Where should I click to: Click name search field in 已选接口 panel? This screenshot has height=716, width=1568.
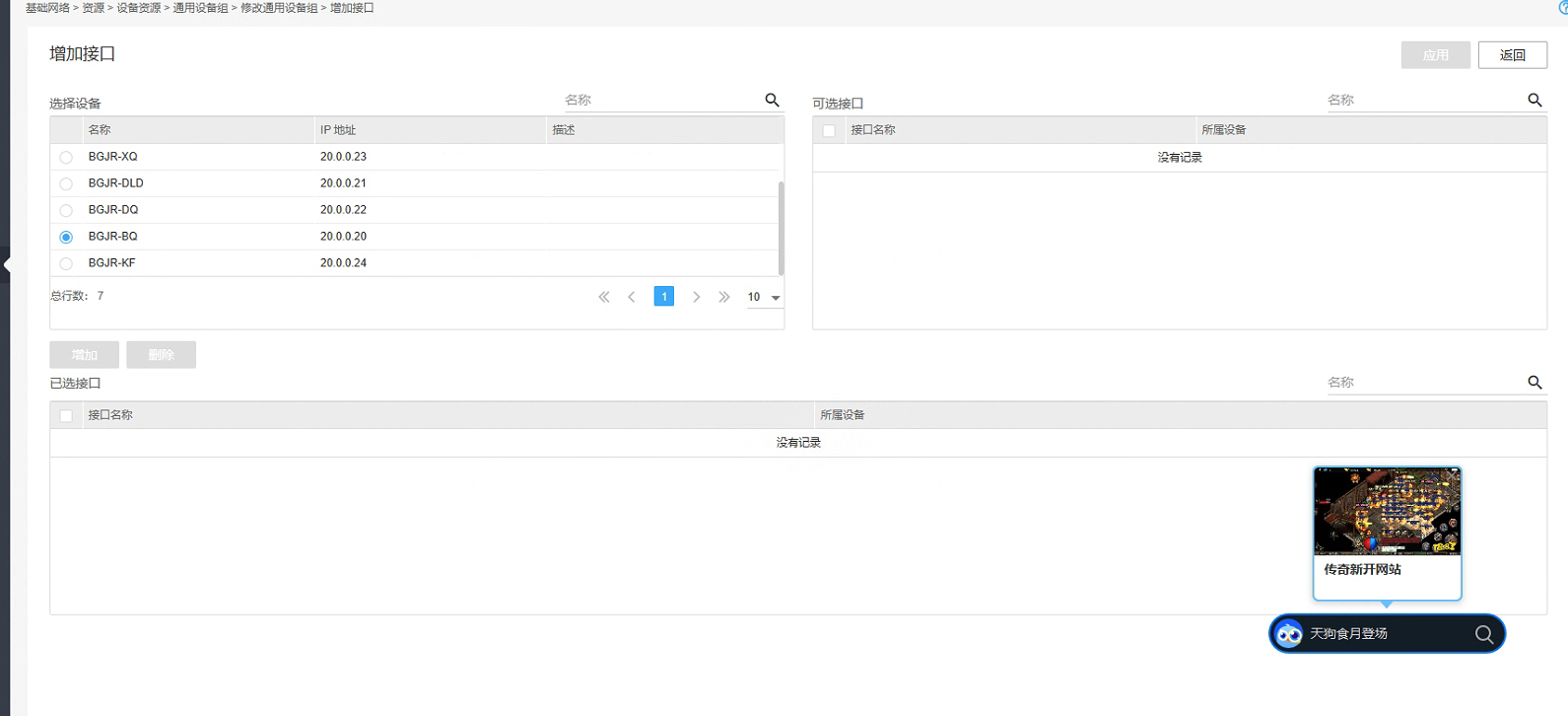(1423, 383)
